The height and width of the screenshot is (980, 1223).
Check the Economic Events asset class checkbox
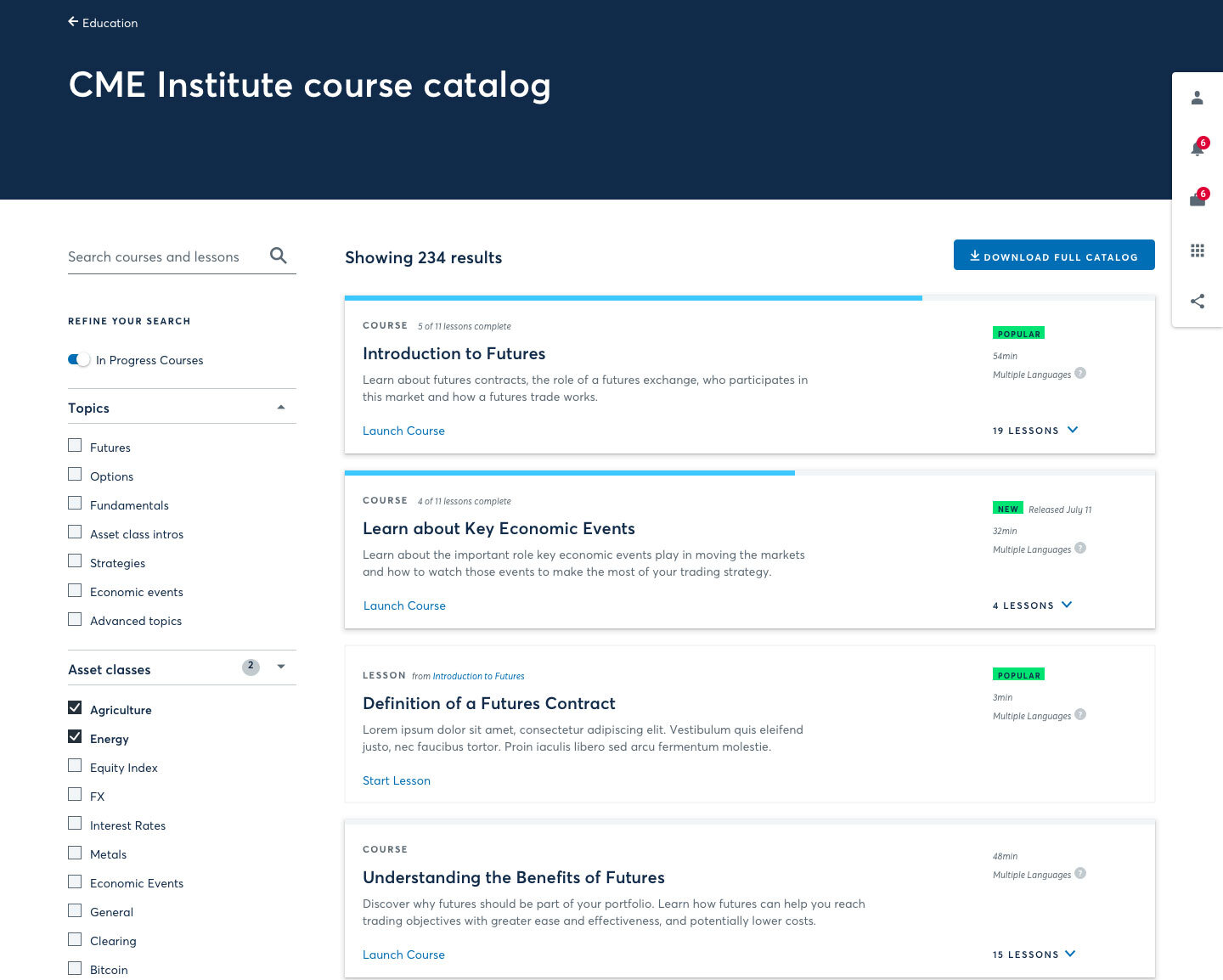(x=75, y=881)
